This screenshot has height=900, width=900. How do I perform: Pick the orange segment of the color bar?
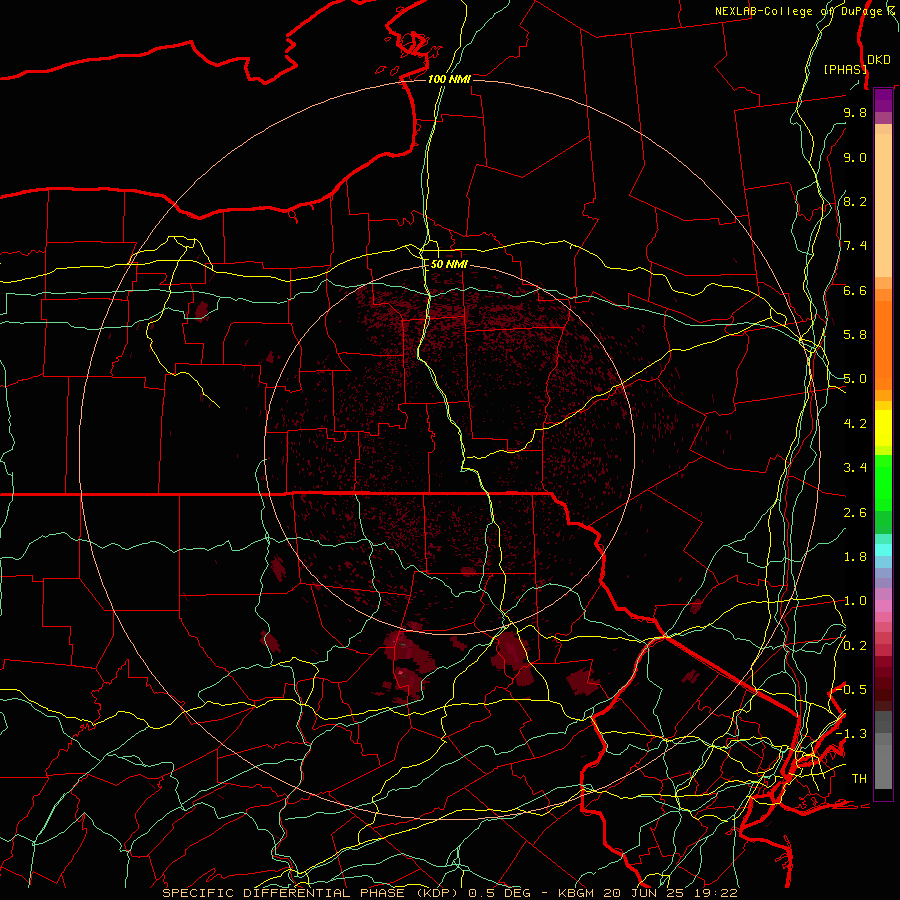(883, 344)
